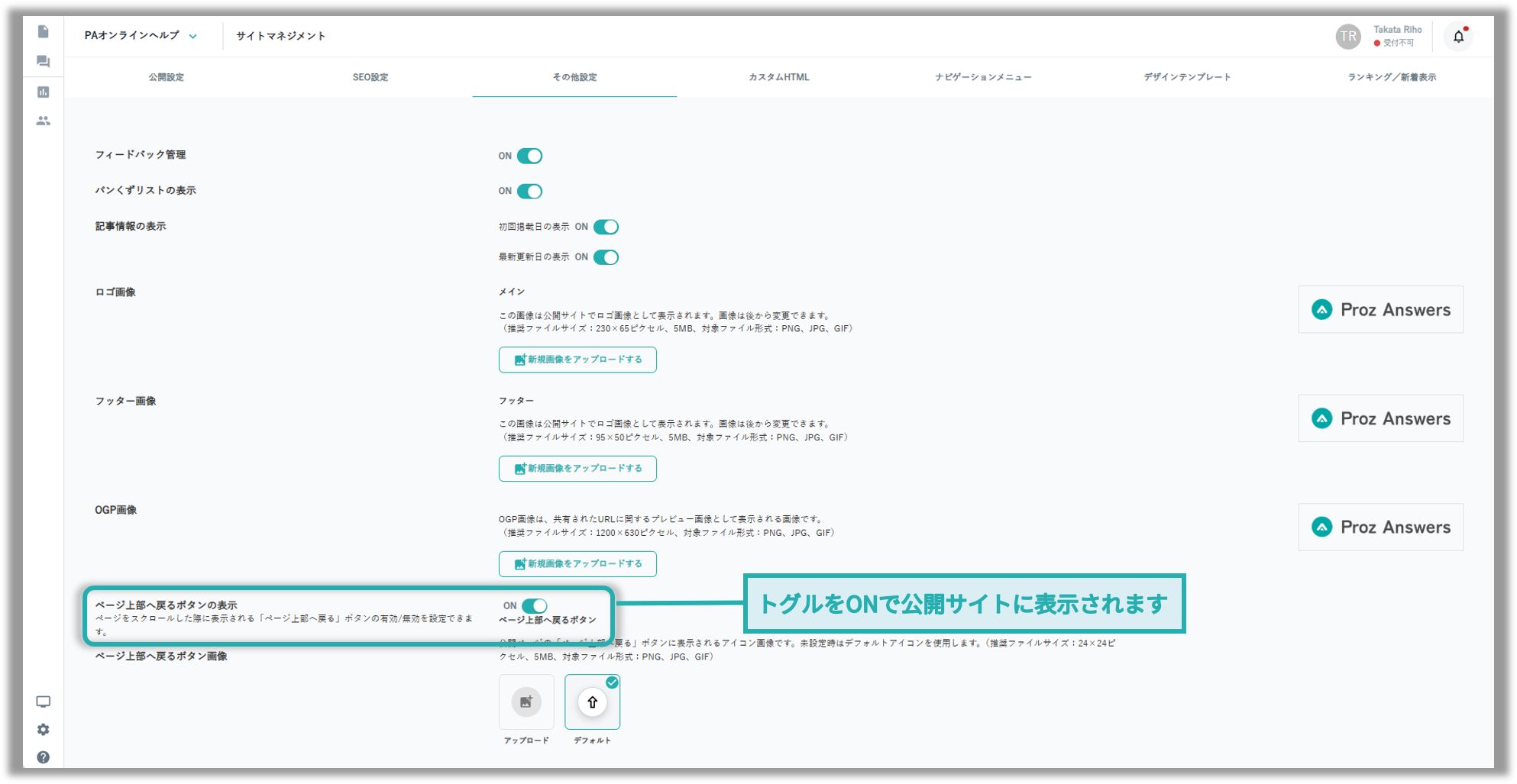Click the 受付不可 status text
The width and height of the screenshot is (1517, 784).
[1398, 43]
